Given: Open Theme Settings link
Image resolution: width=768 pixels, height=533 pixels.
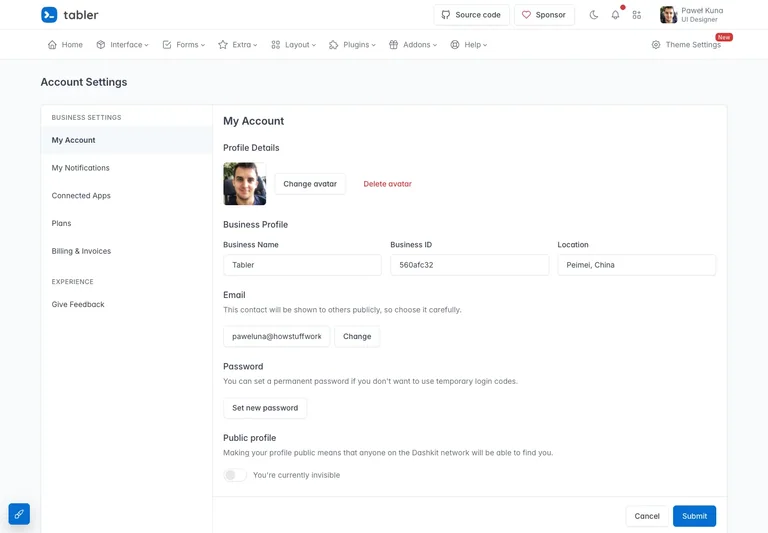Looking at the screenshot, I should 686,45.
